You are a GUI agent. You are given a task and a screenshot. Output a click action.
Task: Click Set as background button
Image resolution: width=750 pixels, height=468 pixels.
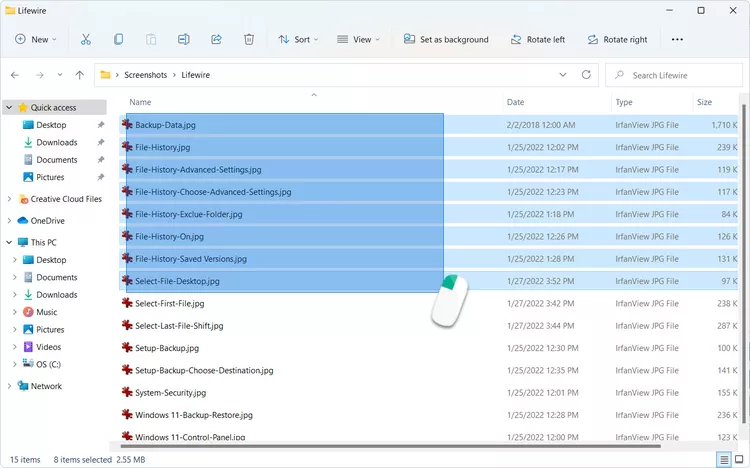click(446, 40)
